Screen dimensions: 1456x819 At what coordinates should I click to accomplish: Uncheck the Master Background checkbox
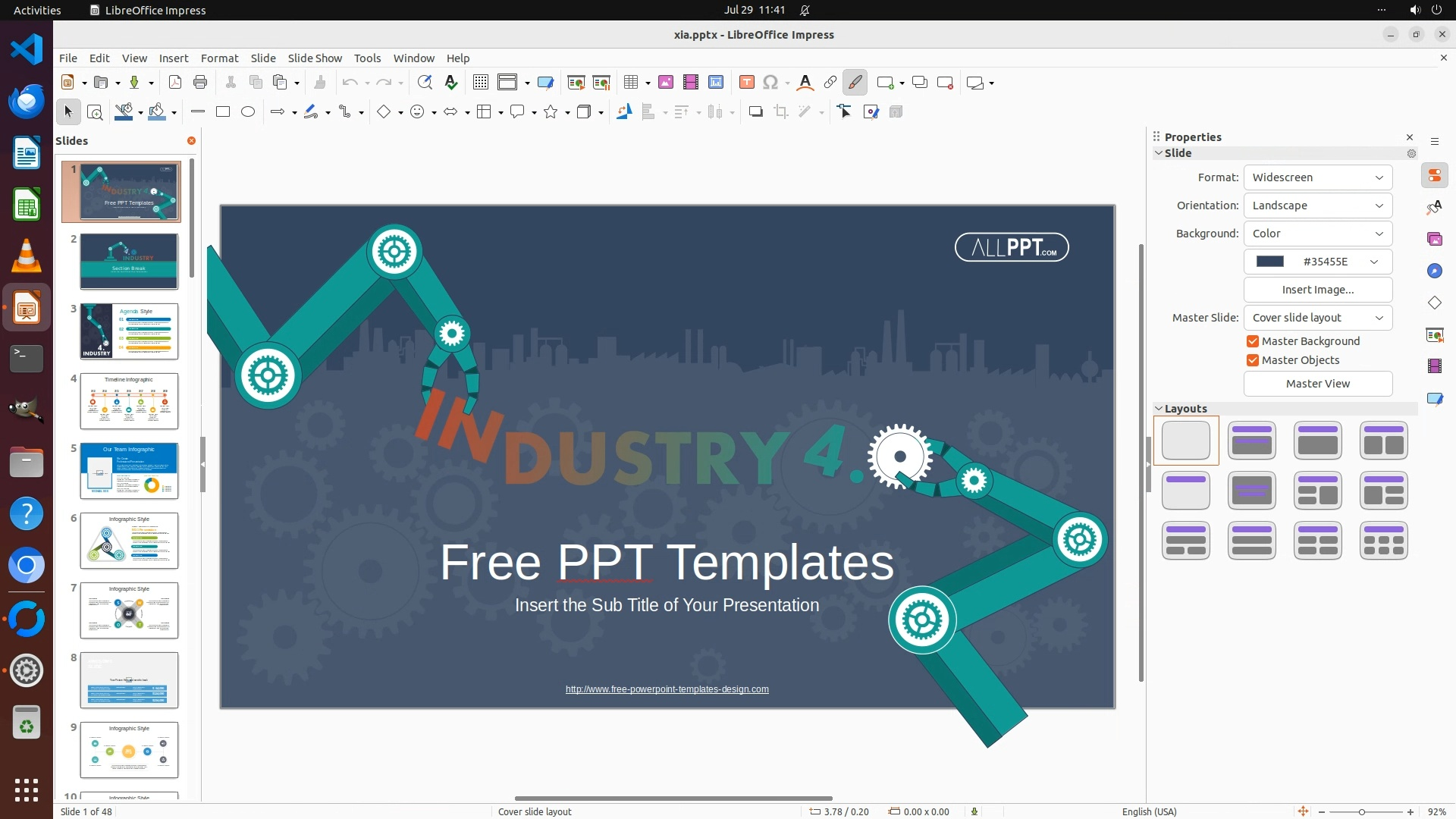[1253, 341]
